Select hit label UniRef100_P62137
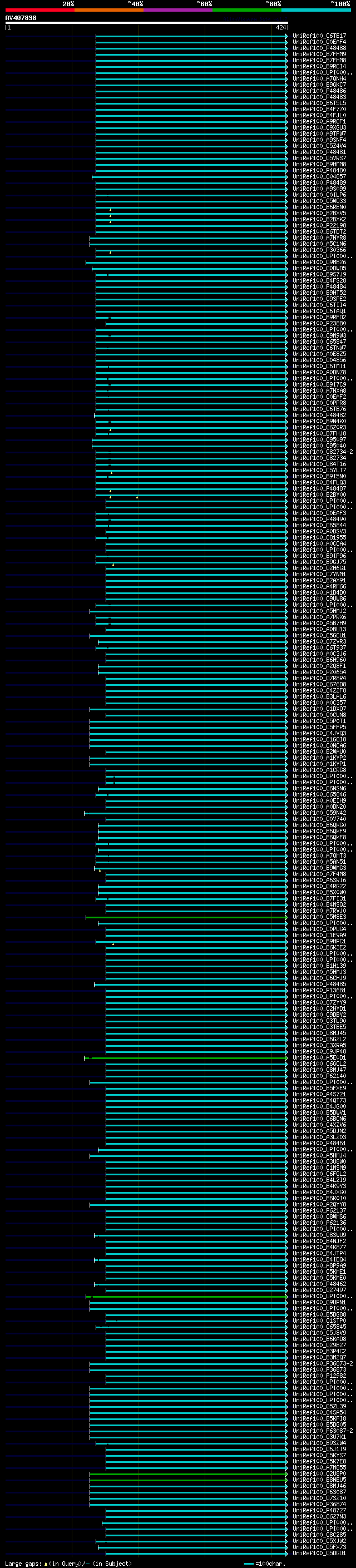Image resolution: width=356 pixels, height=1568 pixels. pyautogui.click(x=319, y=1211)
